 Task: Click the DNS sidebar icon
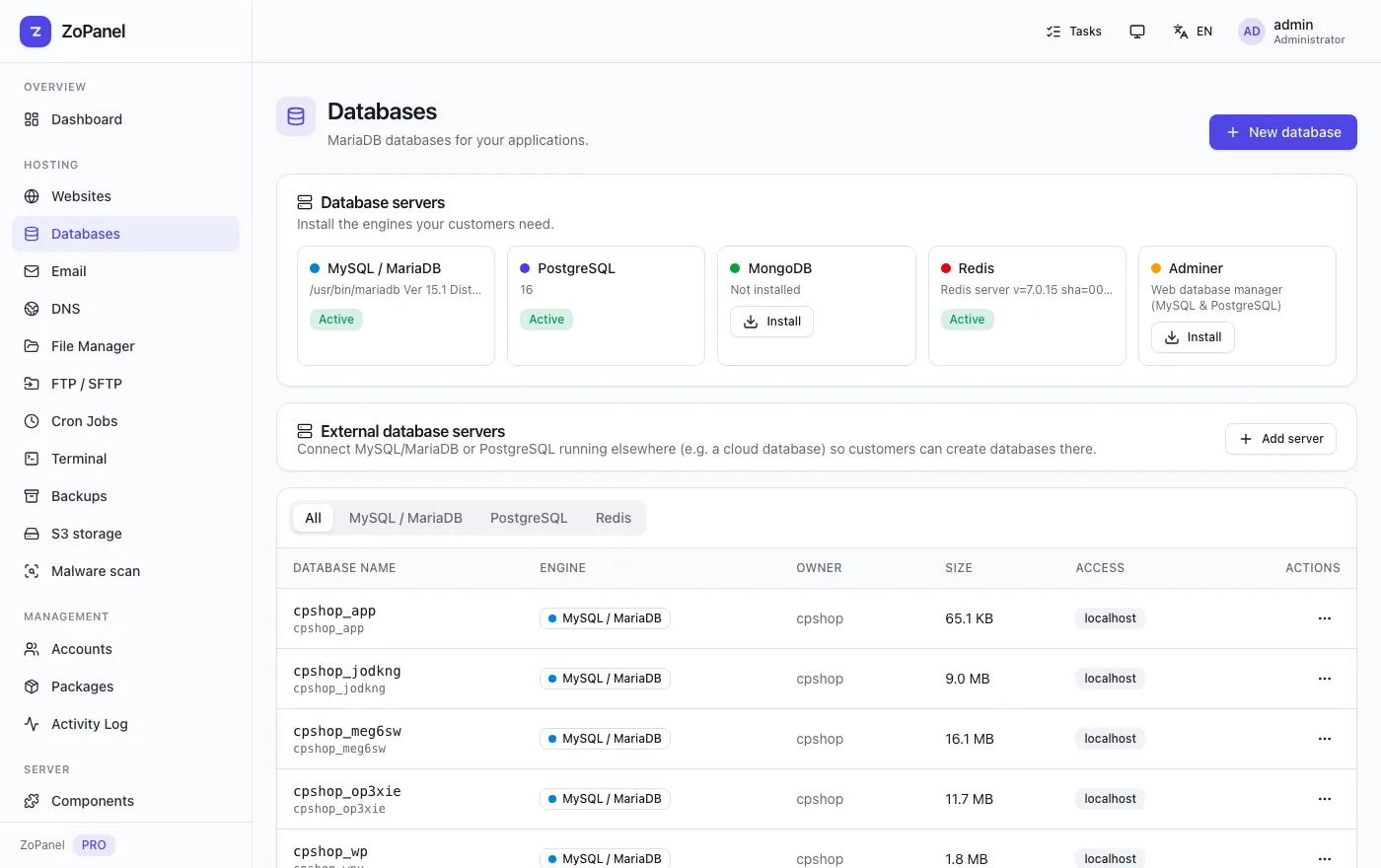point(32,309)
